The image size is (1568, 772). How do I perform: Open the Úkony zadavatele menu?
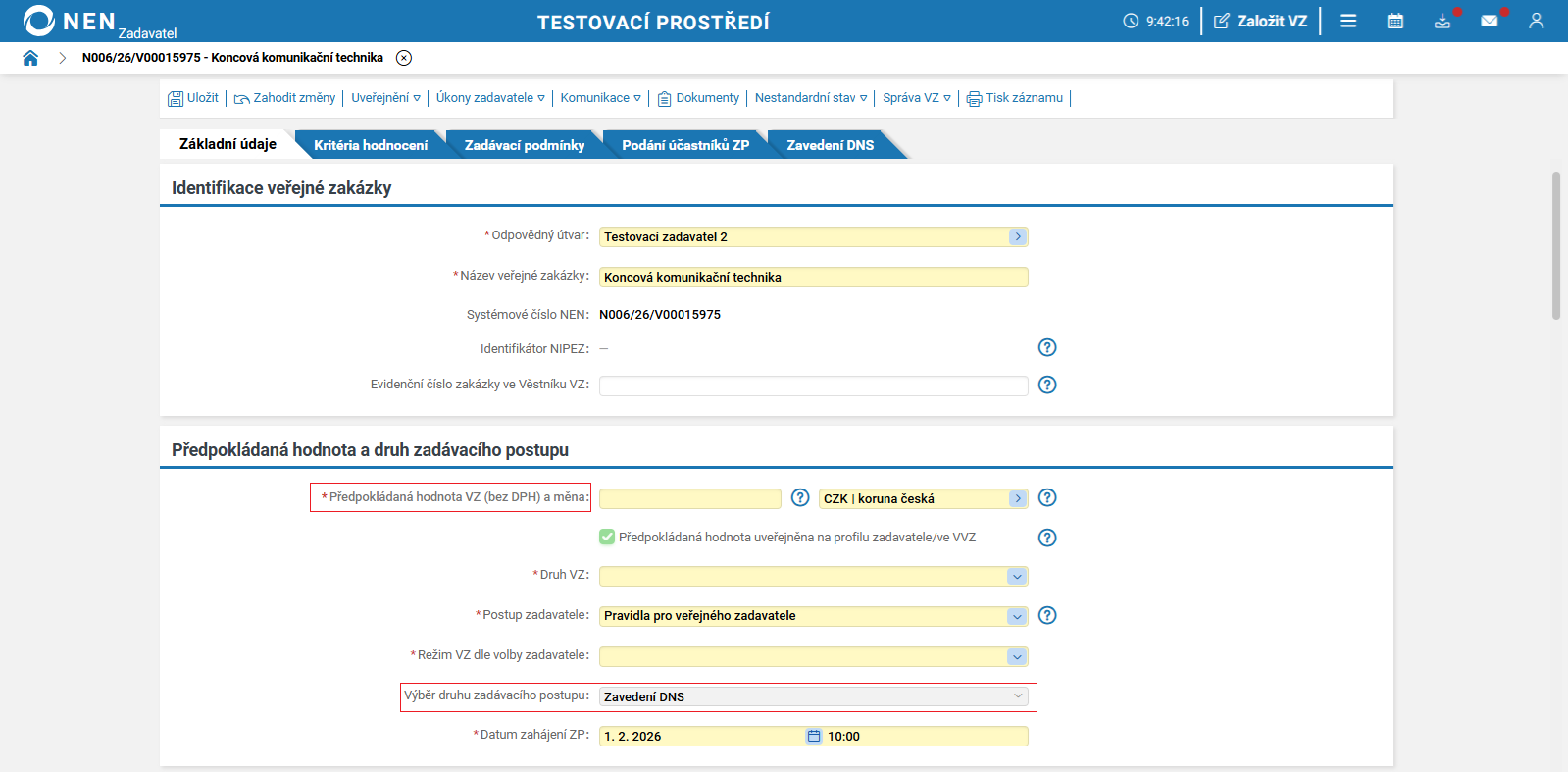coord(490,98)
